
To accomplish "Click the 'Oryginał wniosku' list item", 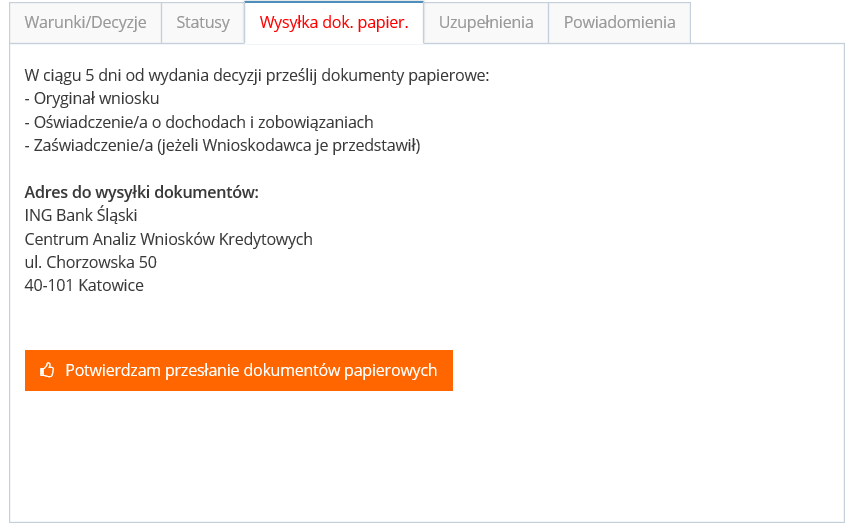I will coord(96,98).
